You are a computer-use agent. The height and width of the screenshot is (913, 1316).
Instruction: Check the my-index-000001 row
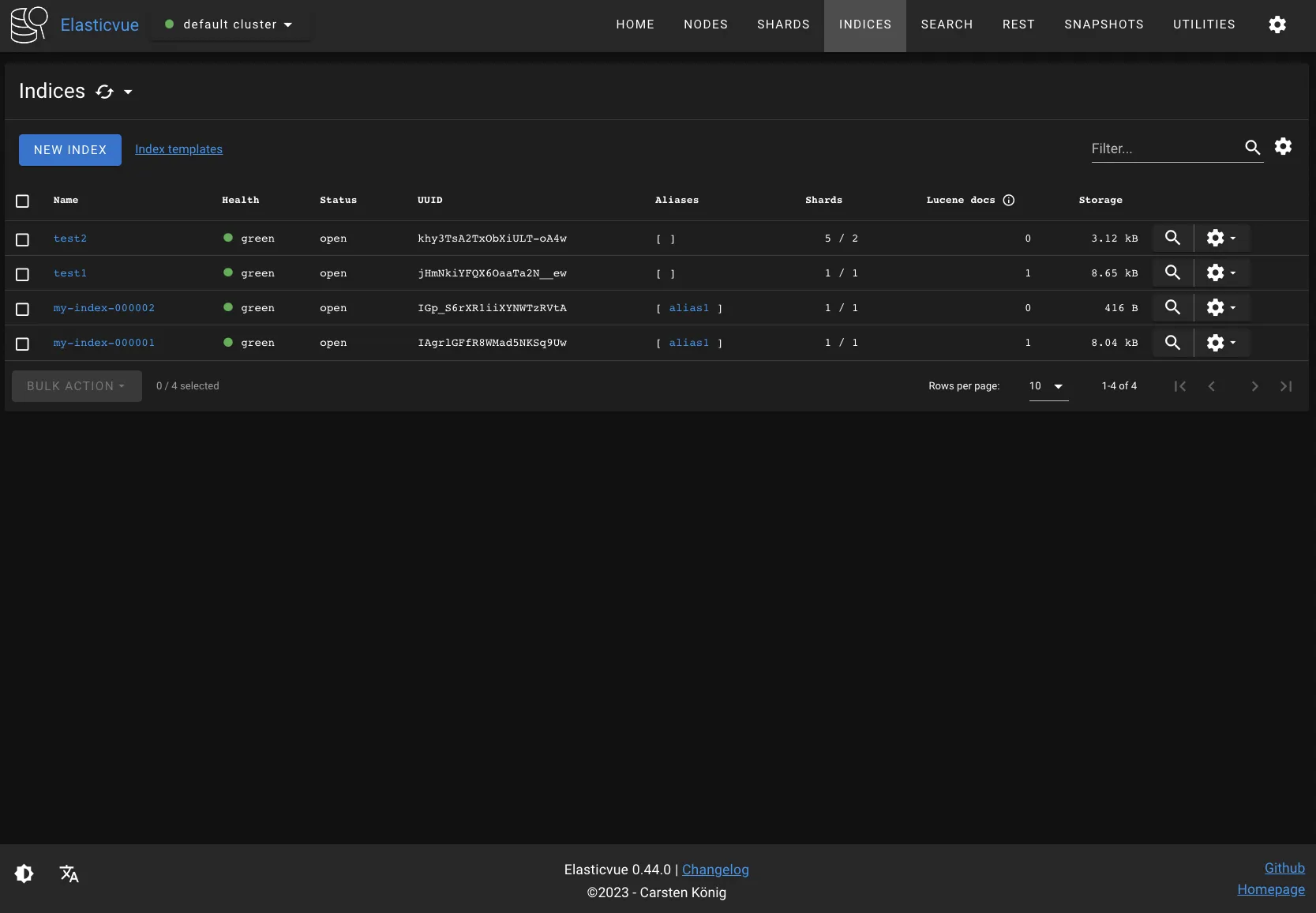(x=22, y=344)
